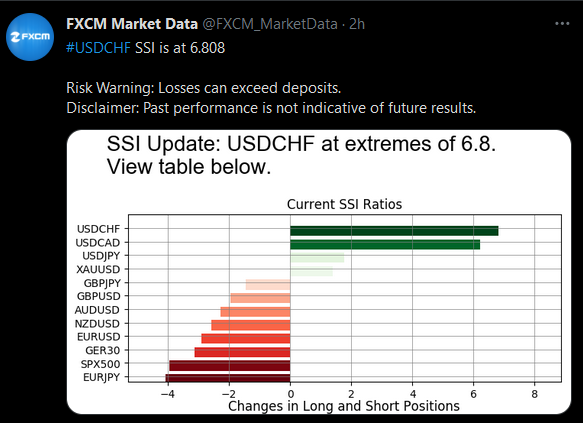Open the FXCM Market Data profile name
The height and width of the screenshot is (423, 583).
[132, 24]
